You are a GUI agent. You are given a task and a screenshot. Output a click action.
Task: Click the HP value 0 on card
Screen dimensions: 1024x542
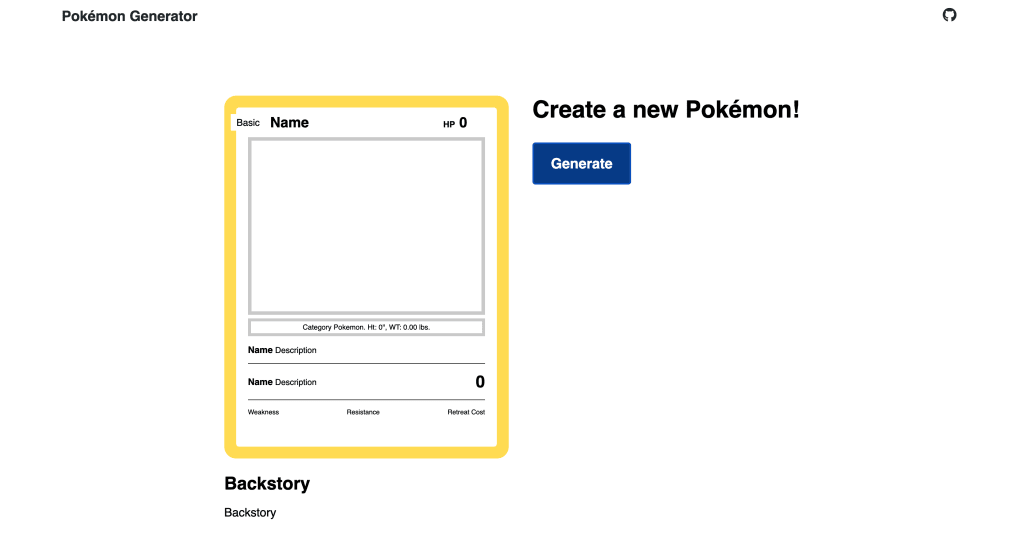click(x=463, y=123)
